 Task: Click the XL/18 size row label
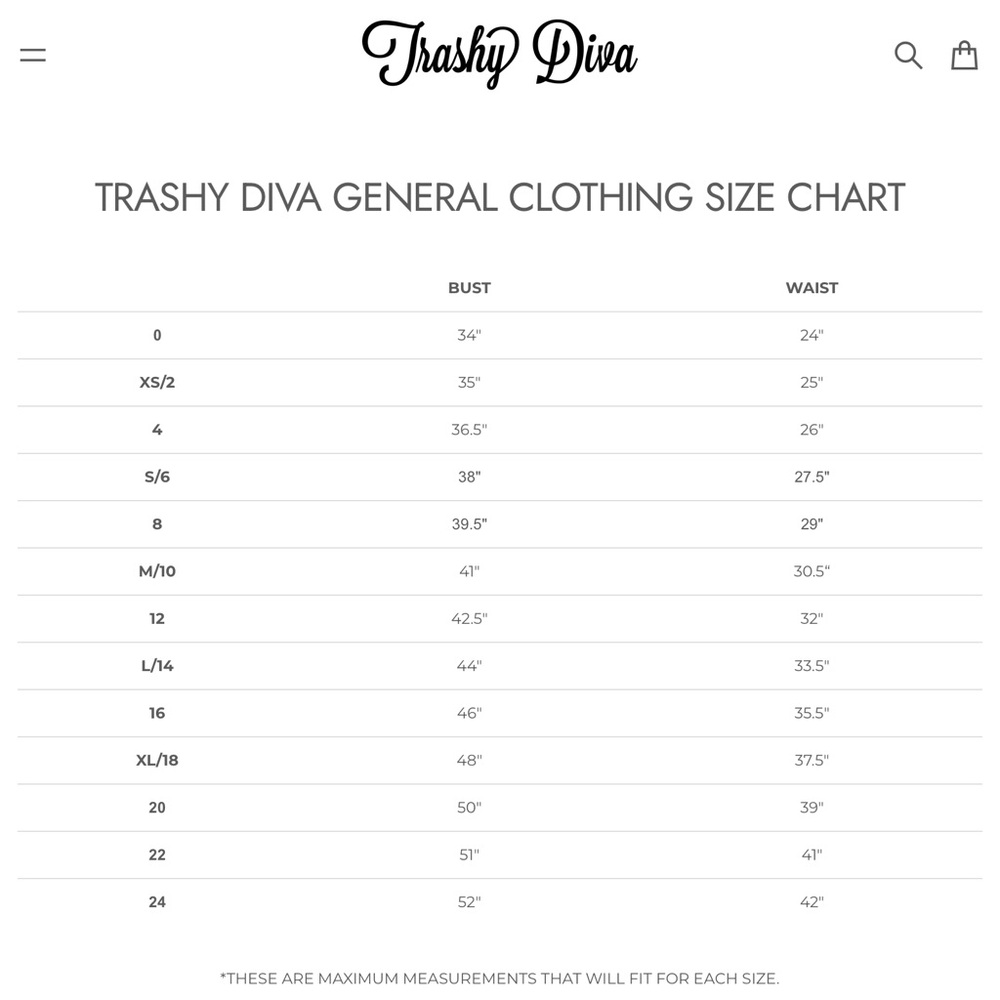pyautogui.click(x=157, y=760)
